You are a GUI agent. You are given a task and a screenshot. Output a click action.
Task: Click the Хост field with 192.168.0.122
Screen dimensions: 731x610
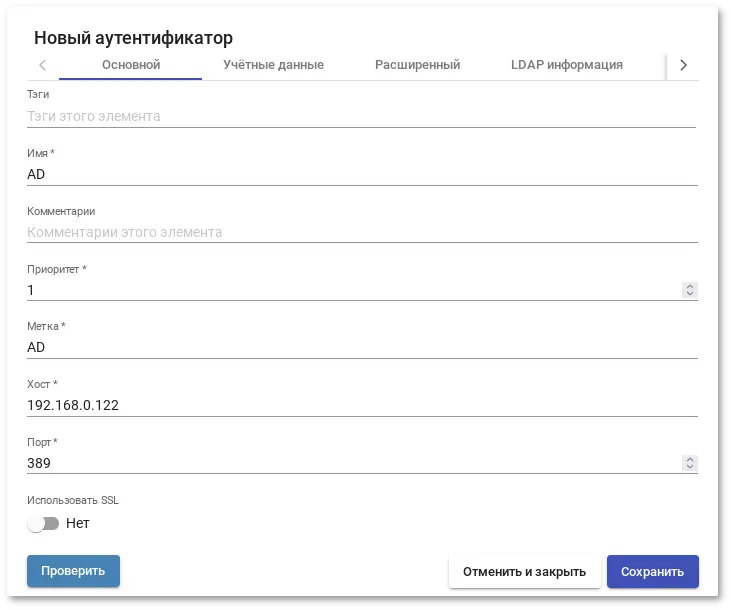(361, 405)
